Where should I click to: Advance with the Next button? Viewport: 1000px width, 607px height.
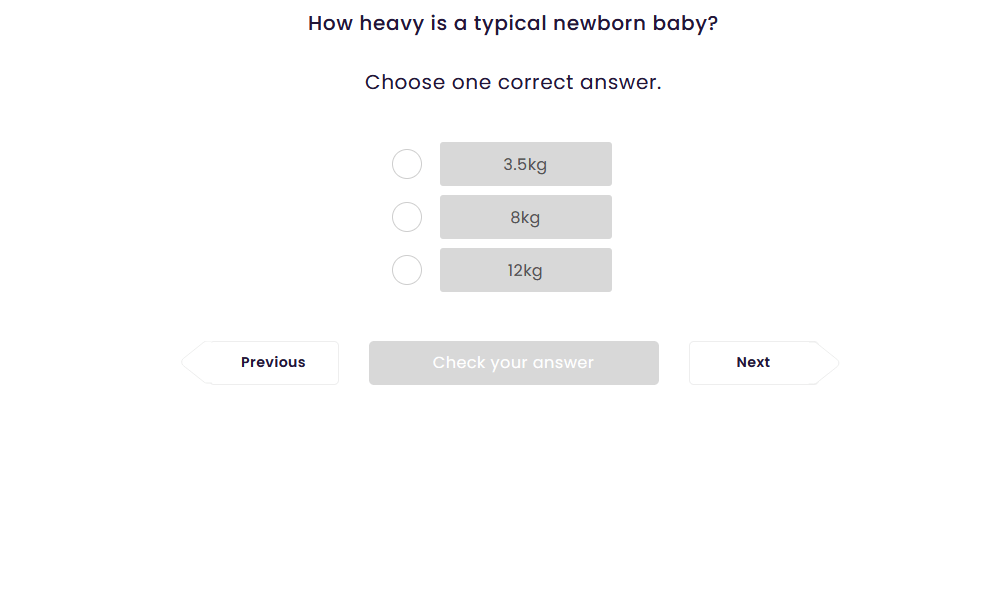click(x=753, y=363)
